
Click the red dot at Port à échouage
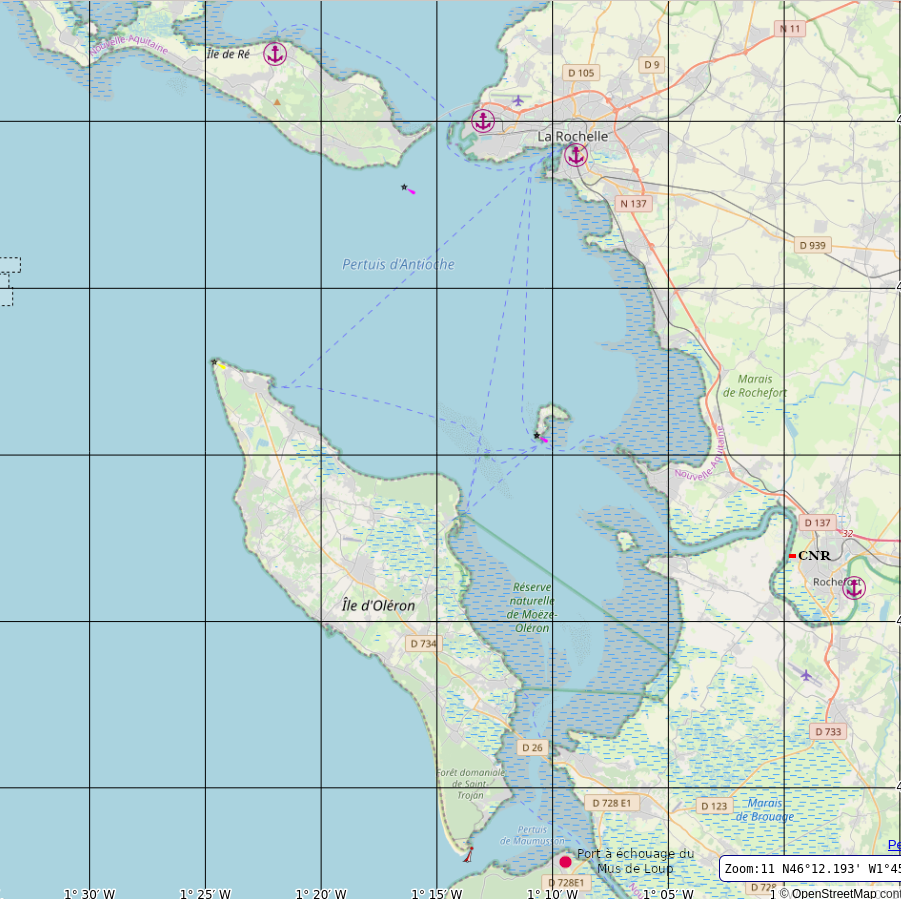565,861
